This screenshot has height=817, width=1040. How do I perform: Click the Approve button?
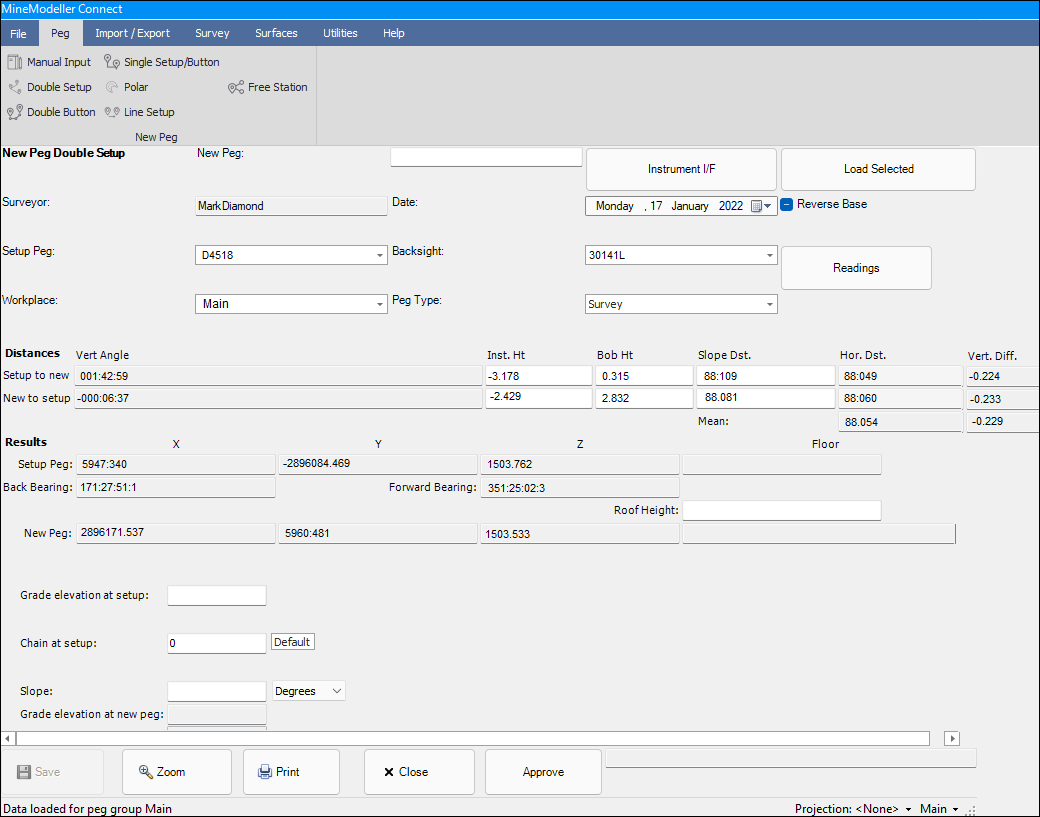tap(543, 772)
